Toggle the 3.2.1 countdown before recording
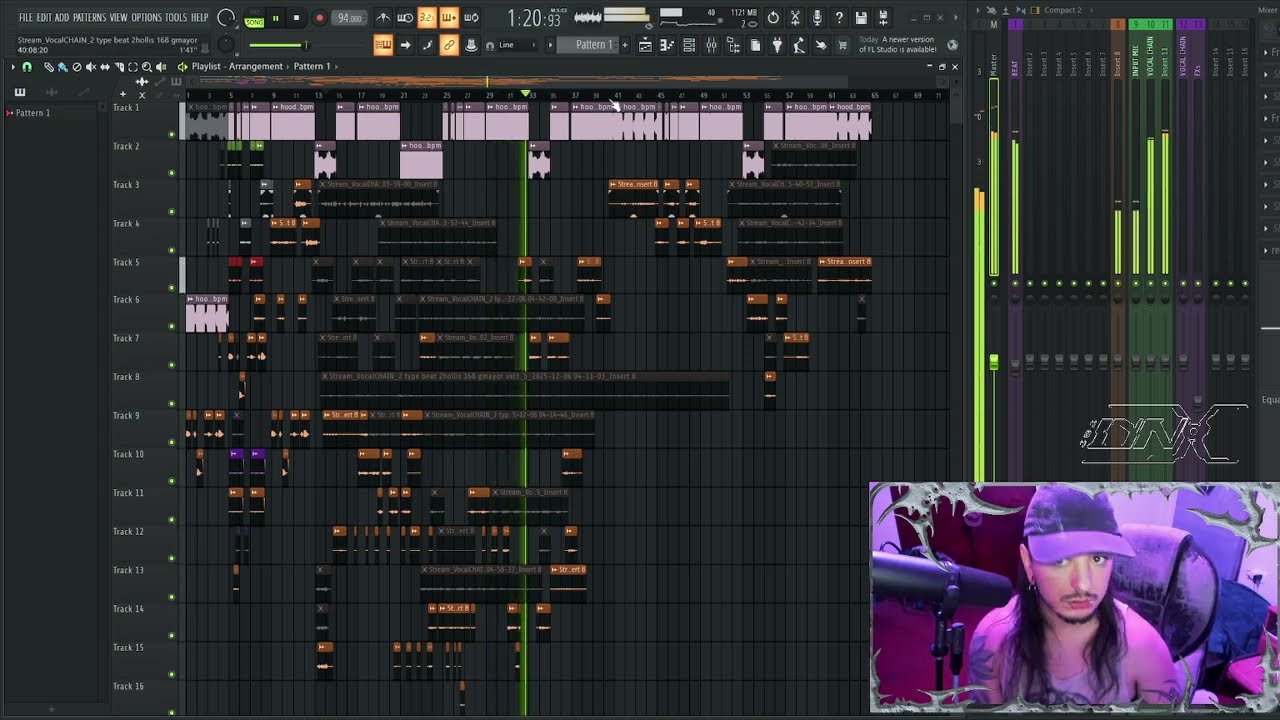 [427, 18]
